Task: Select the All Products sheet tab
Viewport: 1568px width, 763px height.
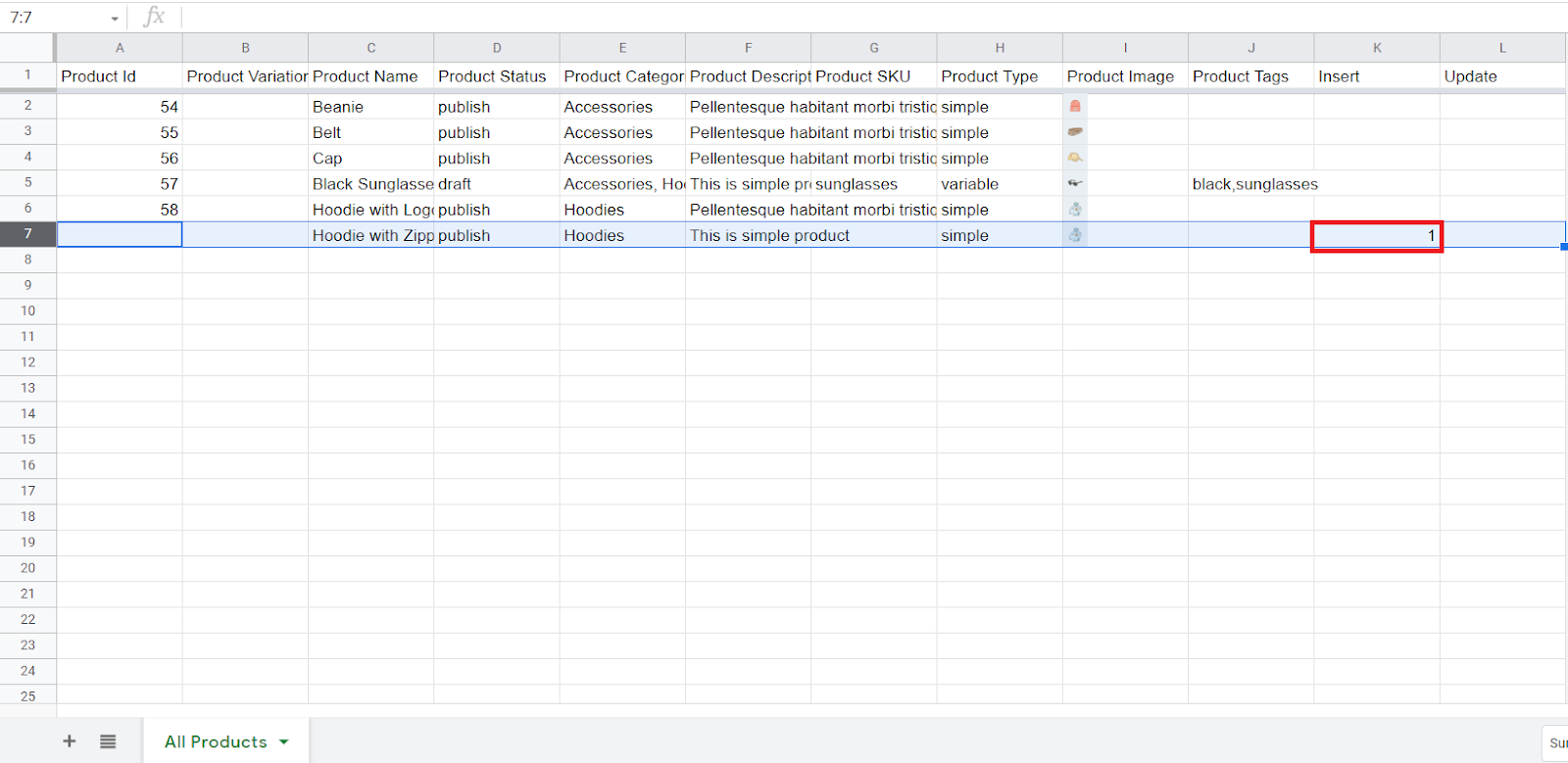Action: click(226, 741)
